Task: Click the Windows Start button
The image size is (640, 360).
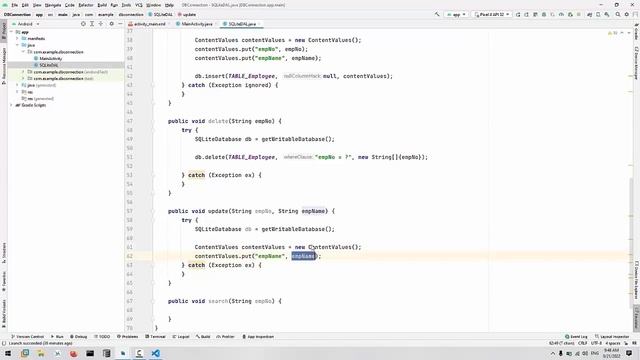Action: (8, 353)
